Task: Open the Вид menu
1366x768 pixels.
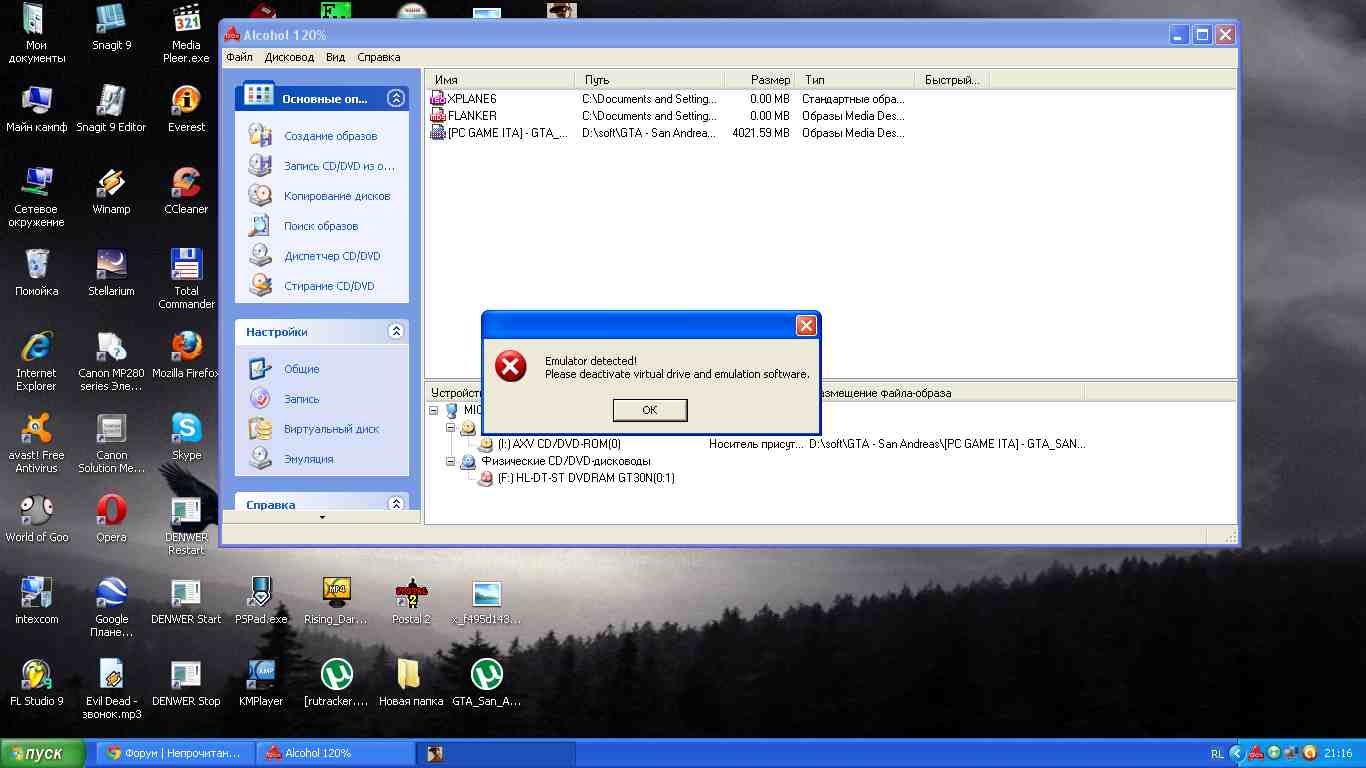Action: point(336,57)
